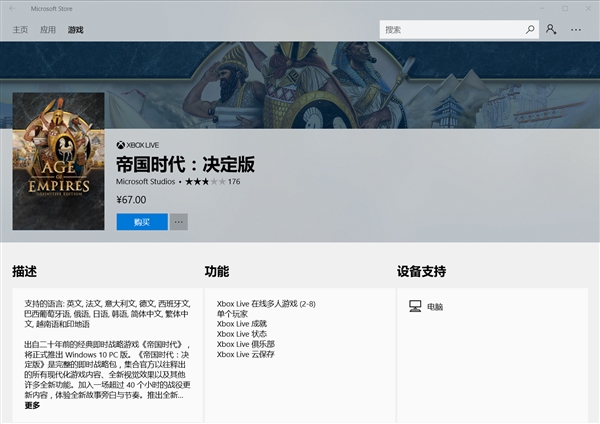Open the Microsoft Studios publisher link
The width and height of the screenshot is (600, 424).
(145, 181)
